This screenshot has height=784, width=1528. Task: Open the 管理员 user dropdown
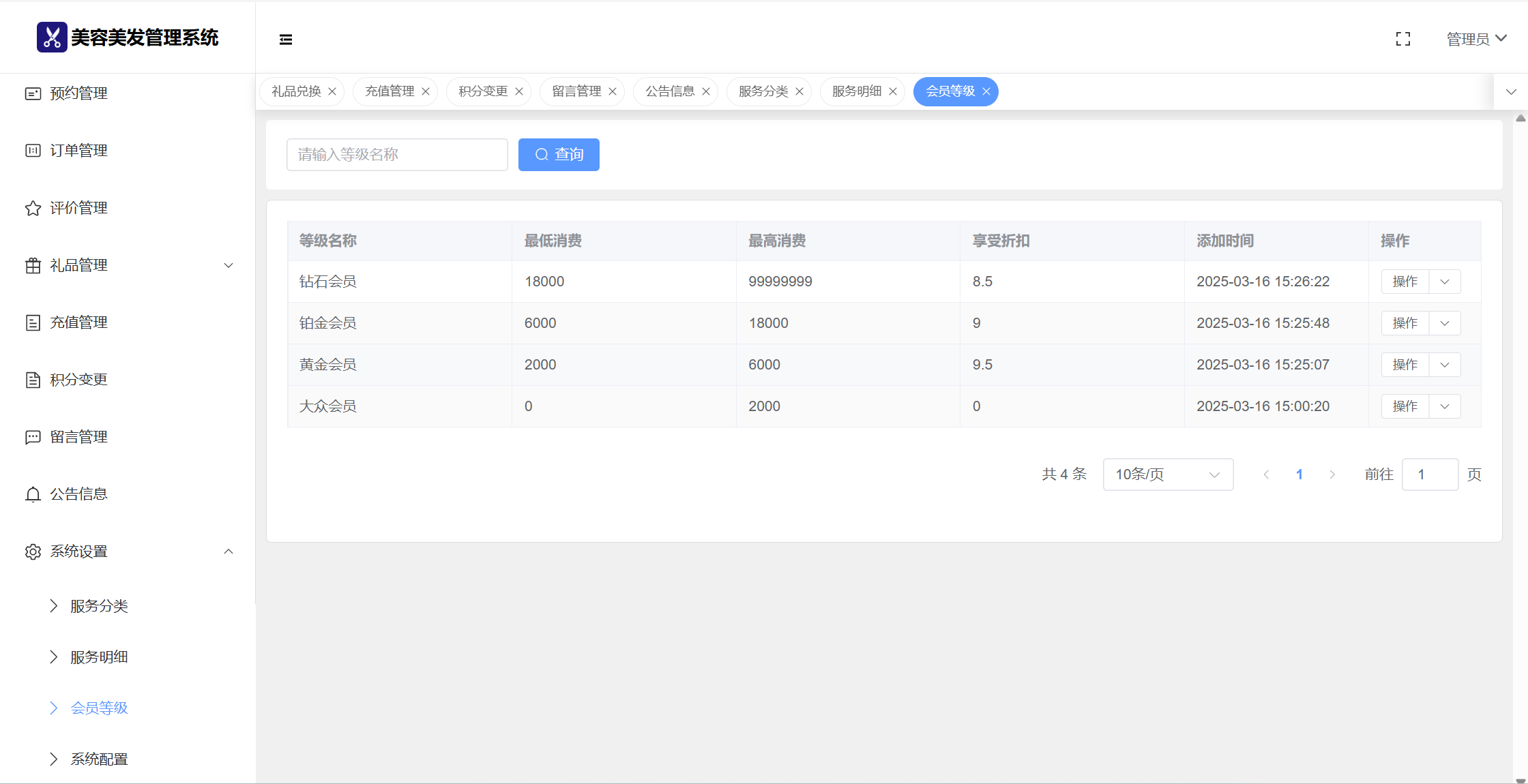[1476, 40]
